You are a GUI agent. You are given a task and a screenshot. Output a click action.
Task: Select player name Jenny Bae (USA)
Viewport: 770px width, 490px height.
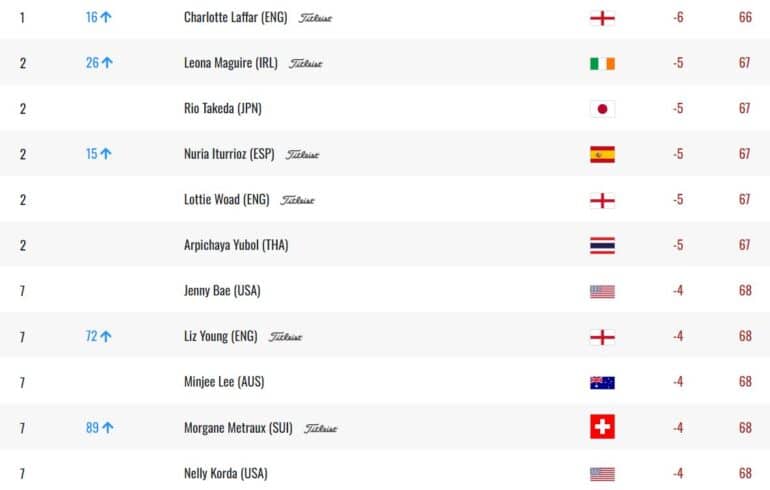pos(222,291)
